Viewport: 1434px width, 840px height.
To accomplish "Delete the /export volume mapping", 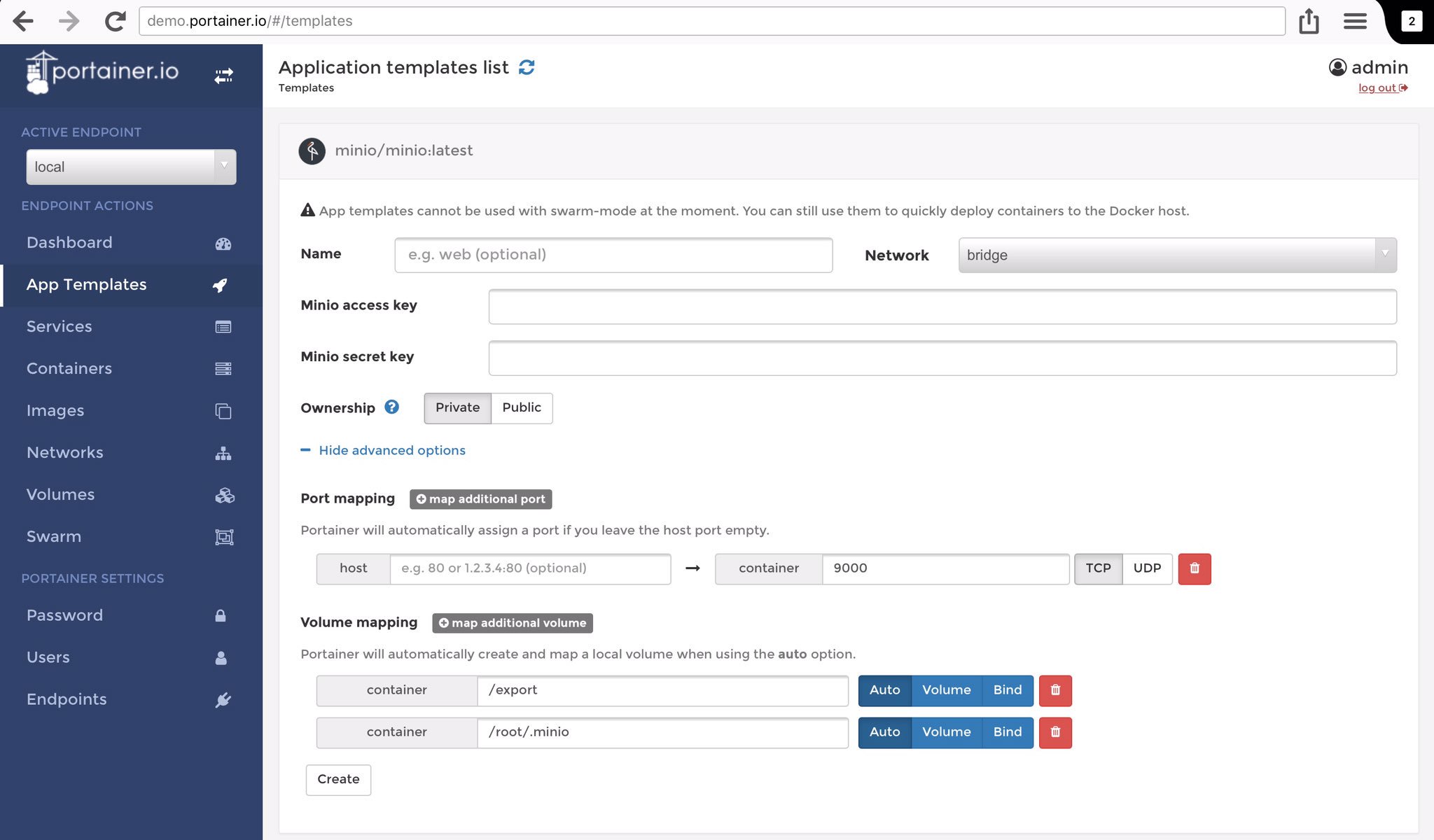I will [1054, 690].
